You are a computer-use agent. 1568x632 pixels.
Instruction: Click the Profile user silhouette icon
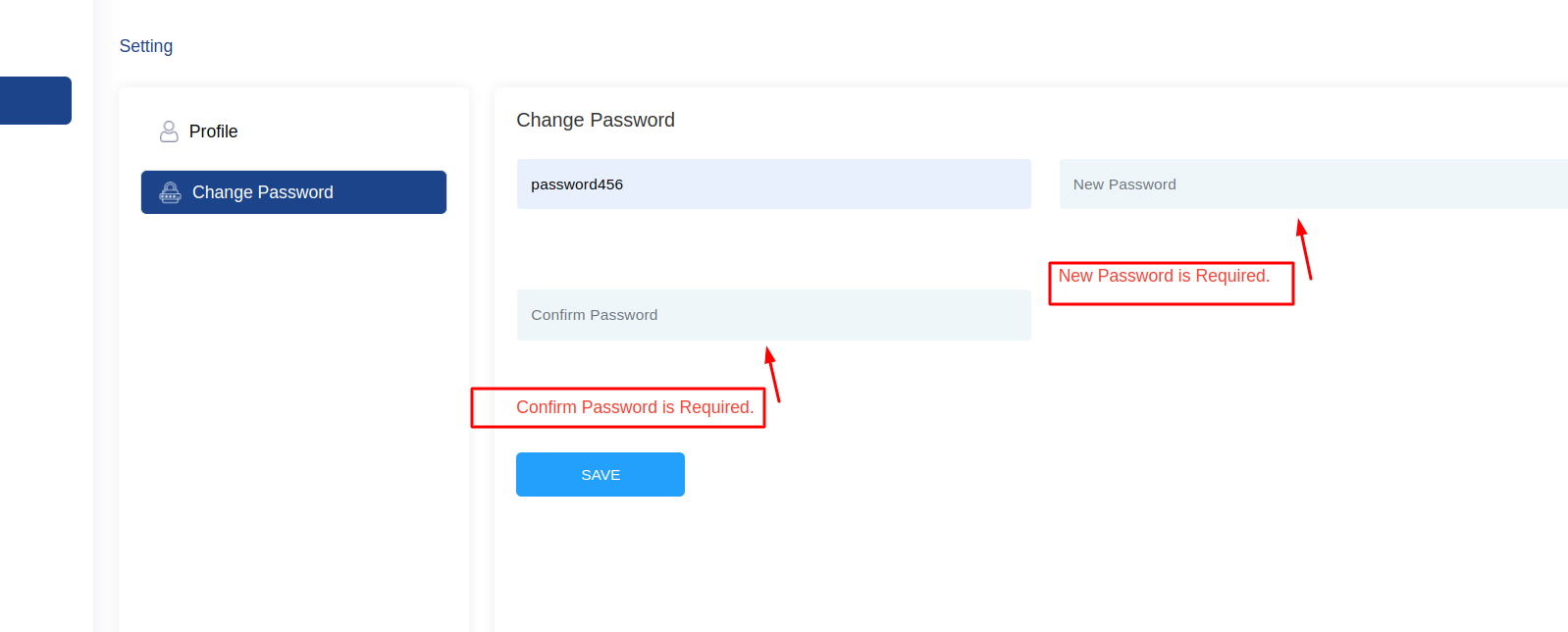pos(169,132)
